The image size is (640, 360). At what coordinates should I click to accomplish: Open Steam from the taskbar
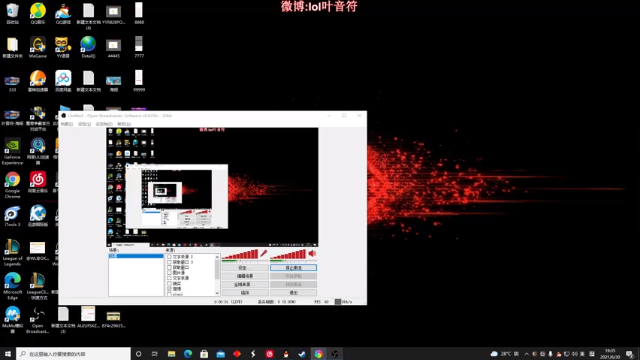click(x=302, y=354)
